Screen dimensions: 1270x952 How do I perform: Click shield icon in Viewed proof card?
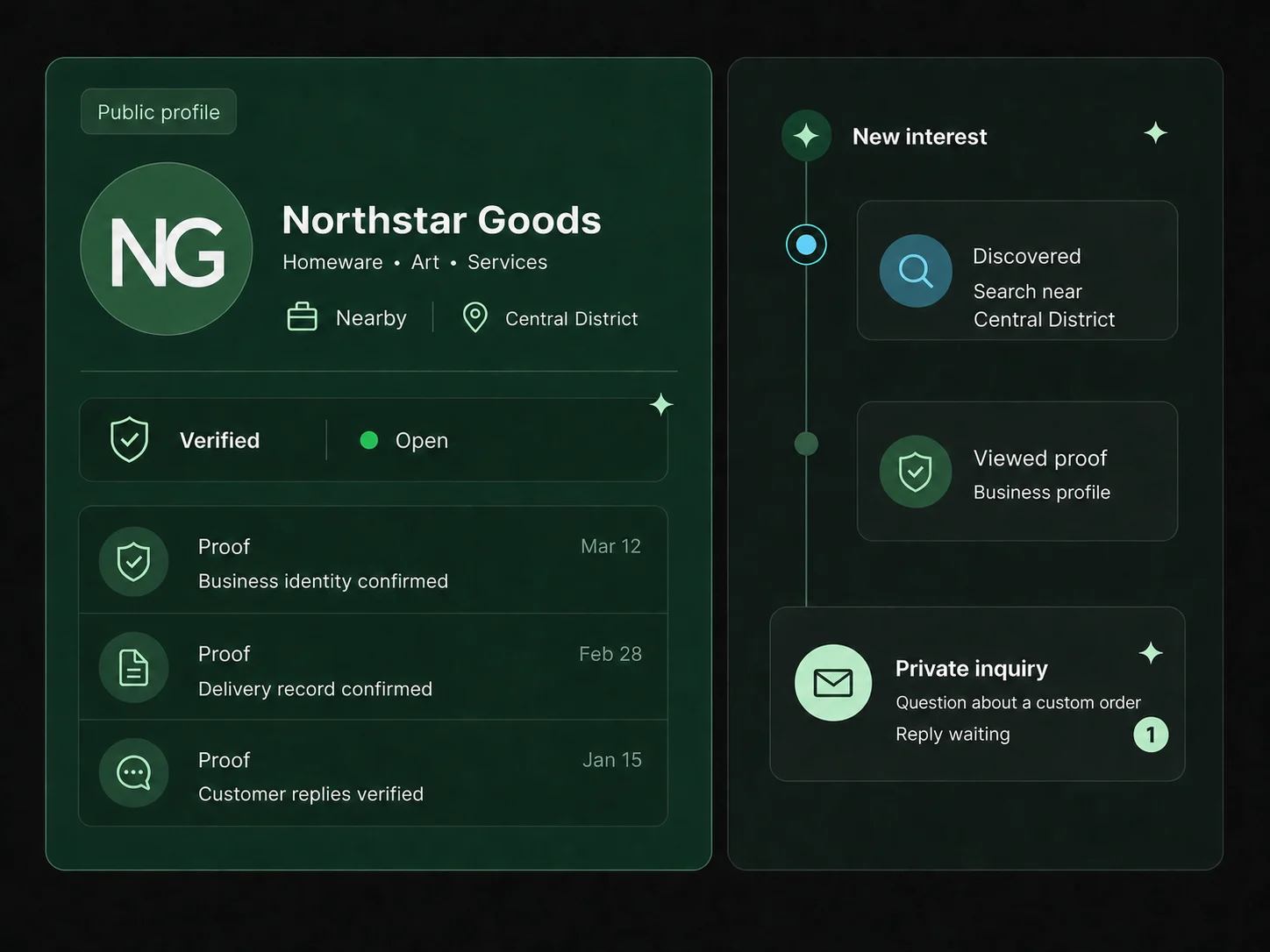[x=916, y=472]
